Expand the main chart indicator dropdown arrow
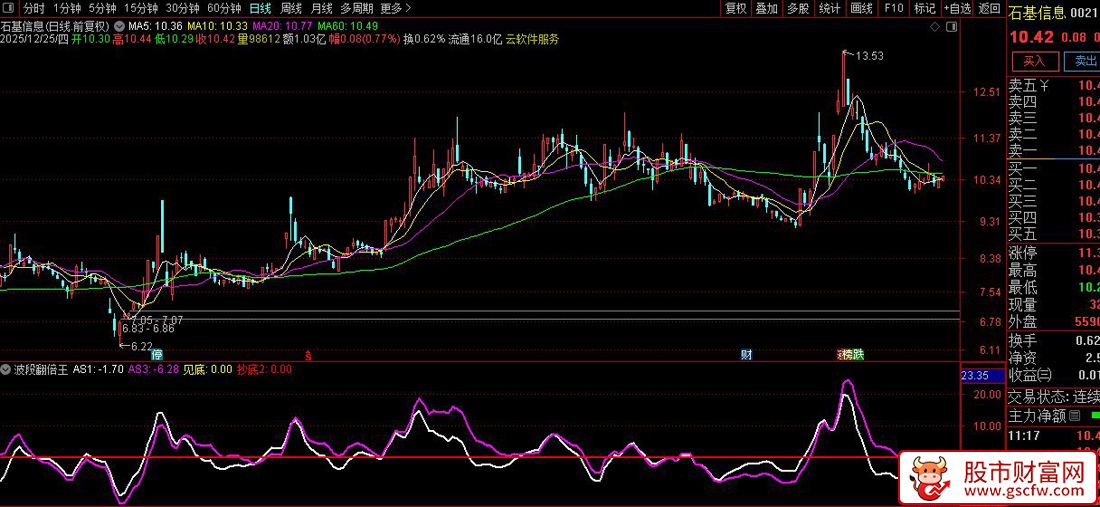This screenshot has width=1100, height=507. coord(121,25)
